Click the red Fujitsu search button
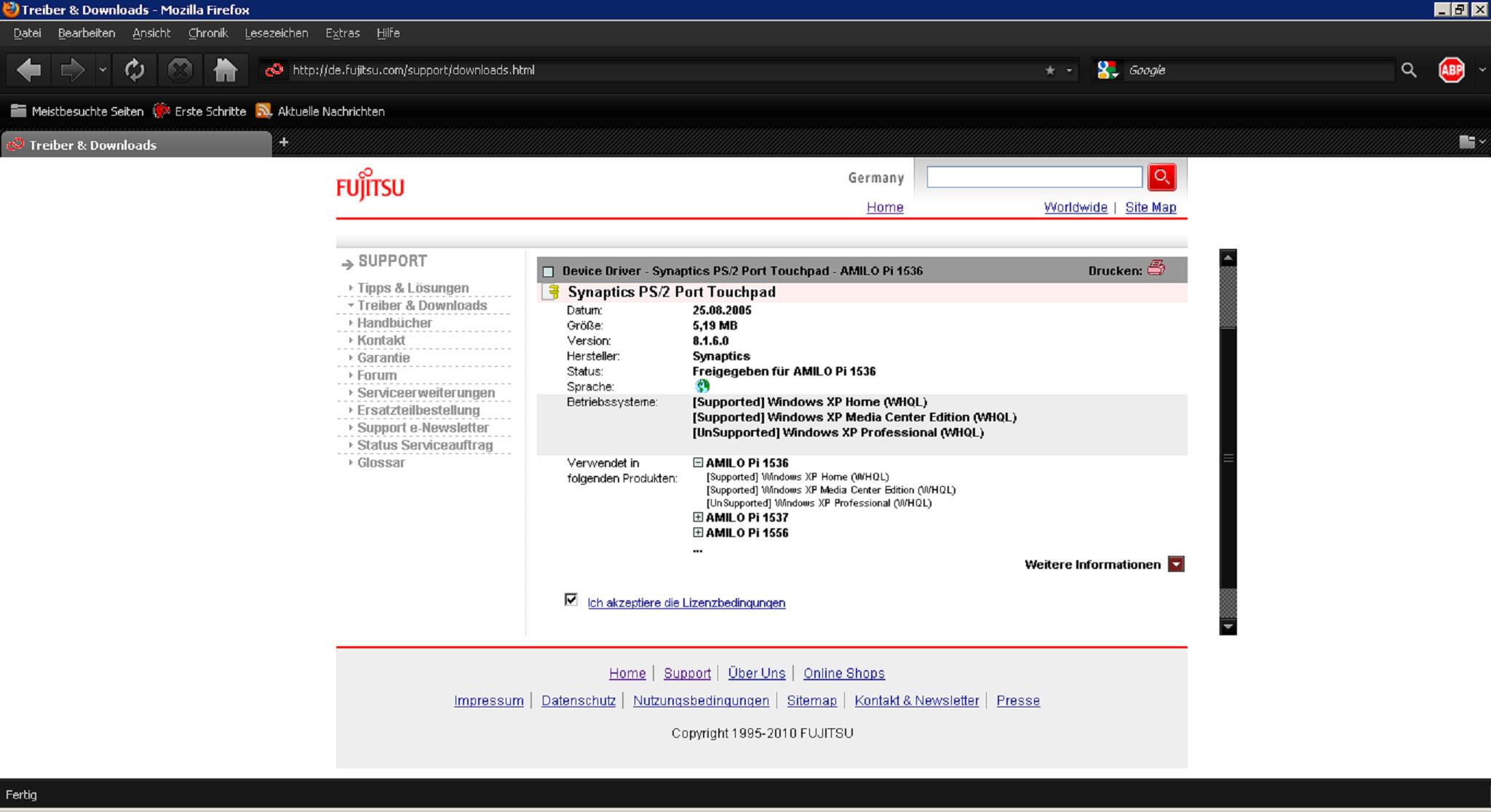 click(x=1161, y=177)
